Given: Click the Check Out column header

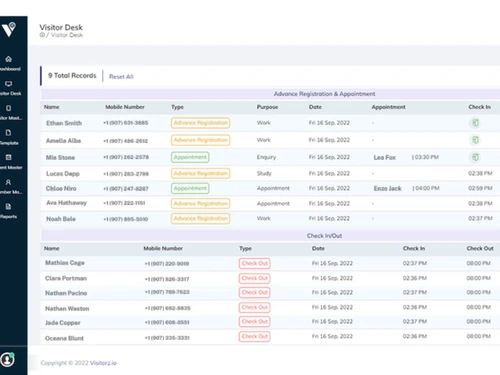Looking at the screenshot, I should pos(480,248).
